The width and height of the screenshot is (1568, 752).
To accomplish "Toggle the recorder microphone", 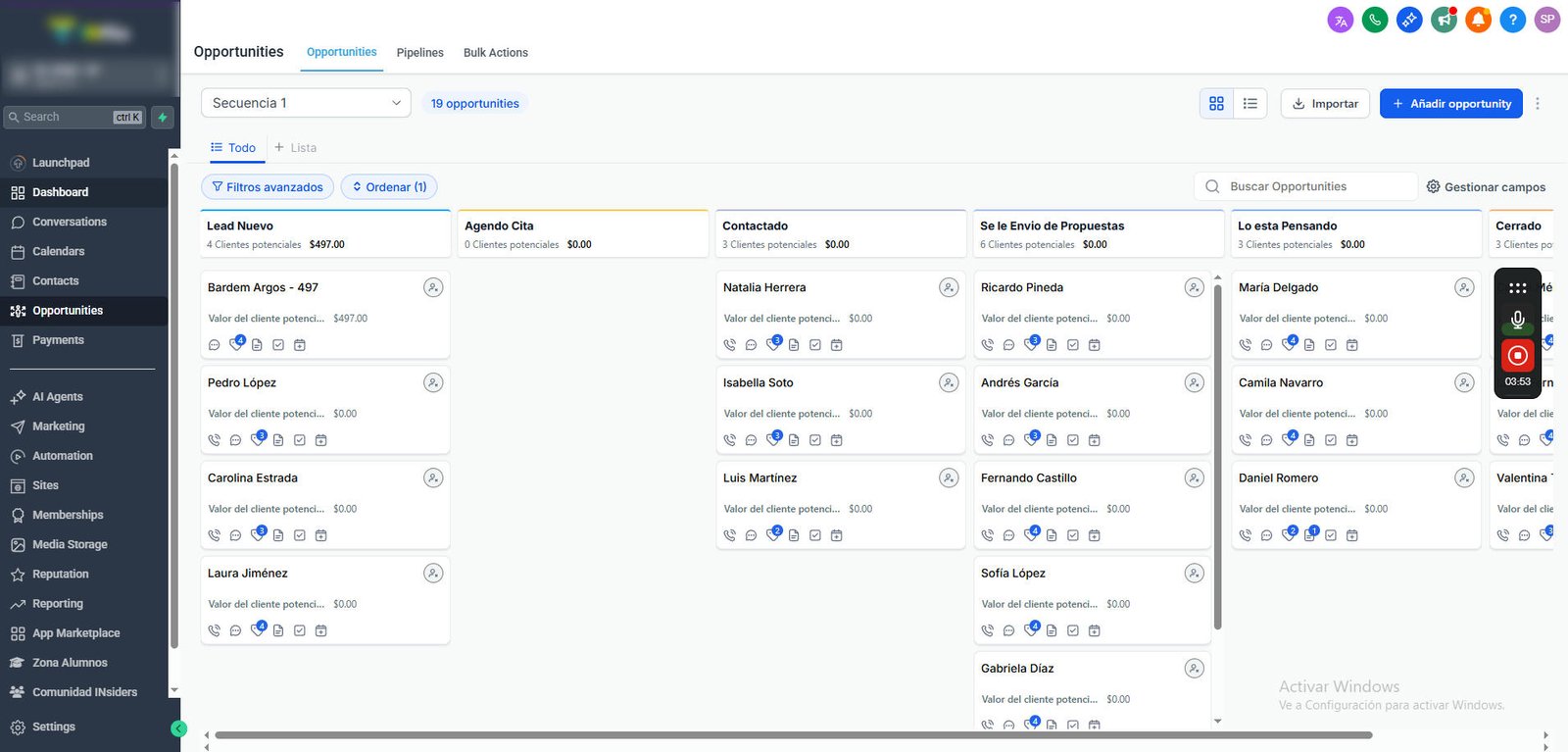I will tap(1517, 320).
